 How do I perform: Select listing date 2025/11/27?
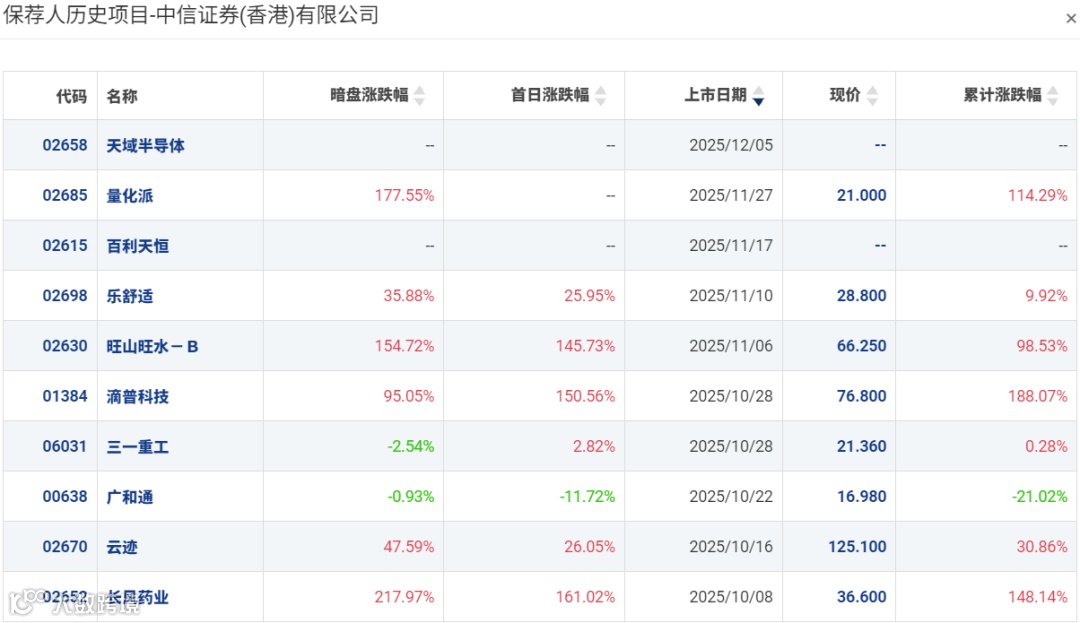[731, 196]
